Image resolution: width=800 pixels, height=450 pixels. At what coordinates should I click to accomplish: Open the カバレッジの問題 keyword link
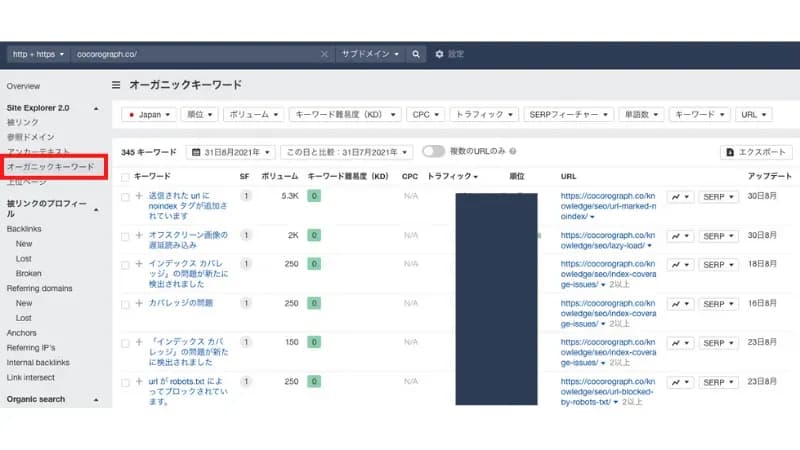[x=182, y=303]
